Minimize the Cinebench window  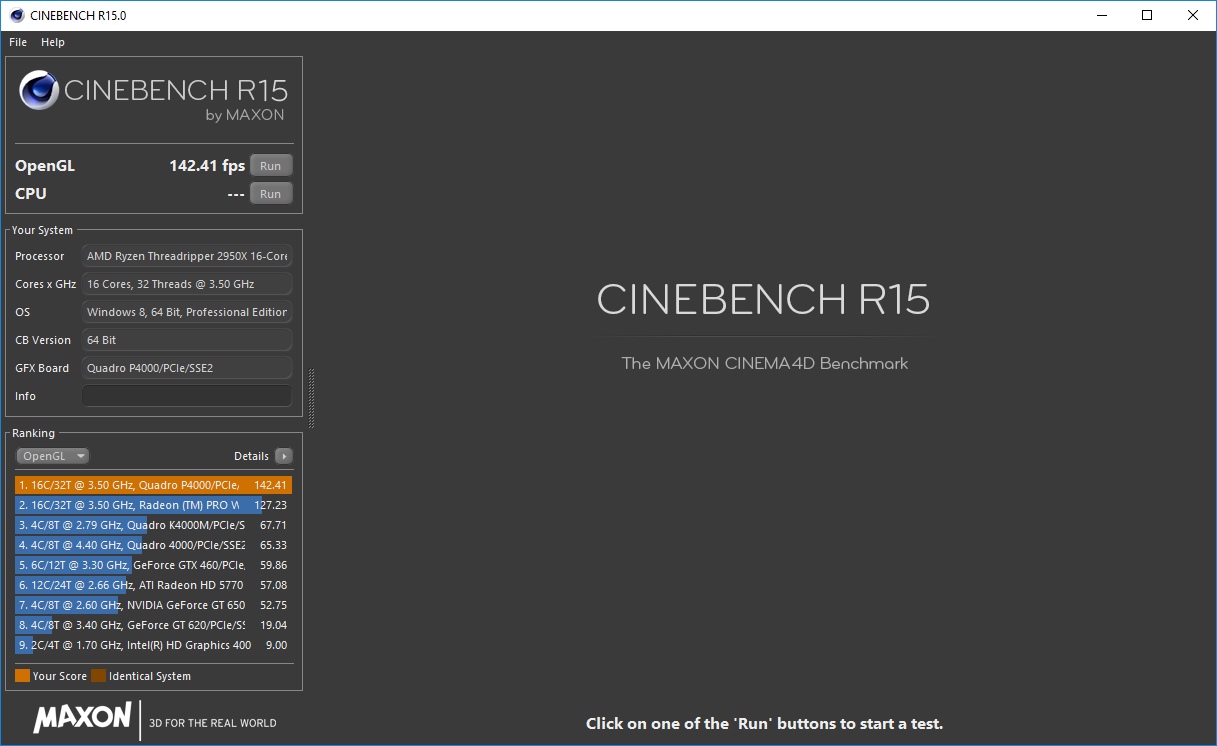pos(1102,15)
